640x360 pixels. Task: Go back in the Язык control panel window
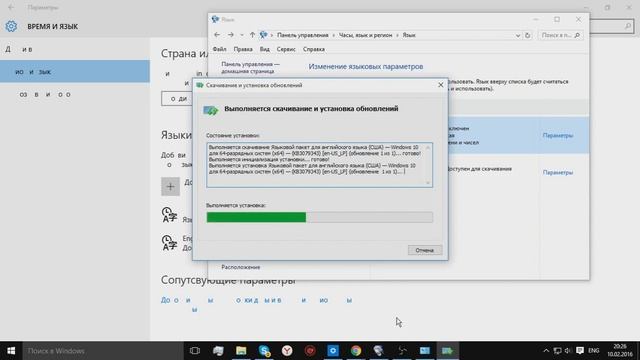tap(217, 35)
